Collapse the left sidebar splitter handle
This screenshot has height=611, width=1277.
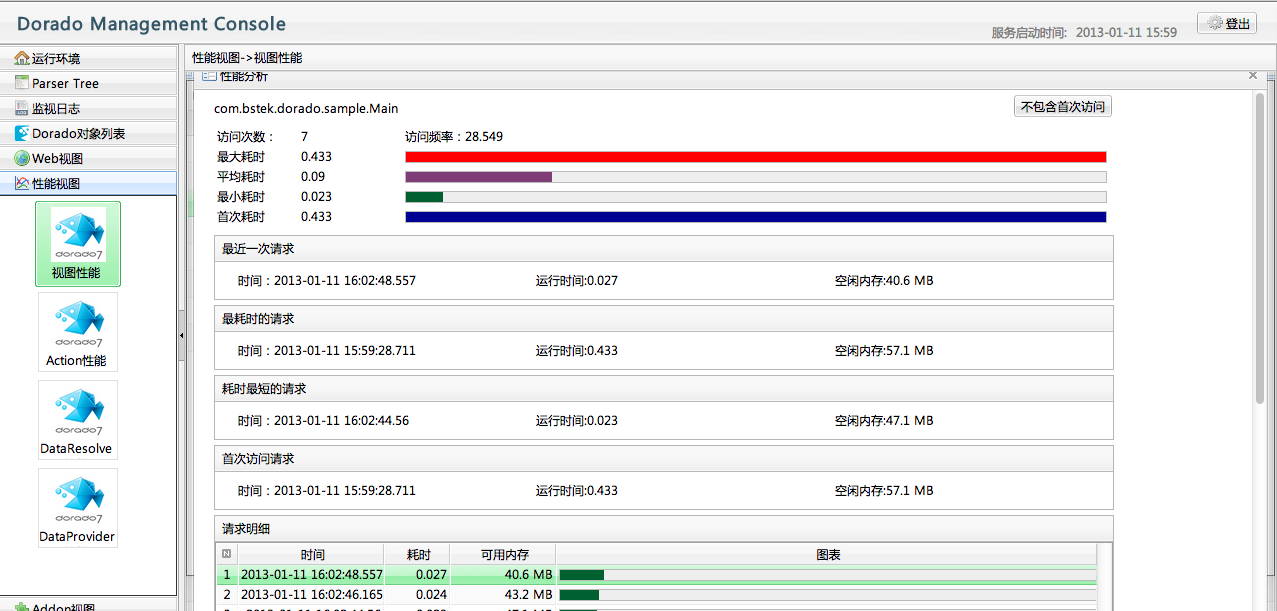tap(181, 336)
